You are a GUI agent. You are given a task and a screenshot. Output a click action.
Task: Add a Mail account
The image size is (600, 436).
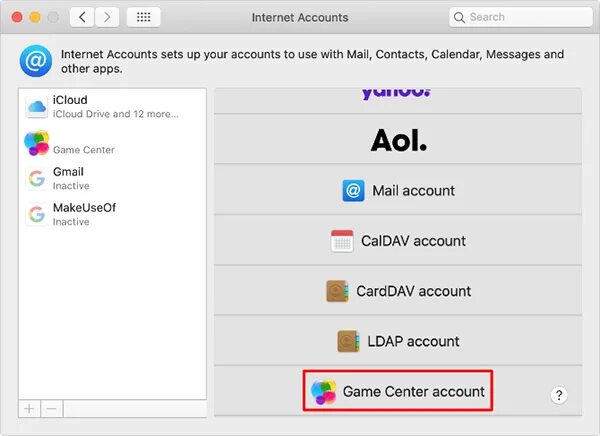(398, 190)
